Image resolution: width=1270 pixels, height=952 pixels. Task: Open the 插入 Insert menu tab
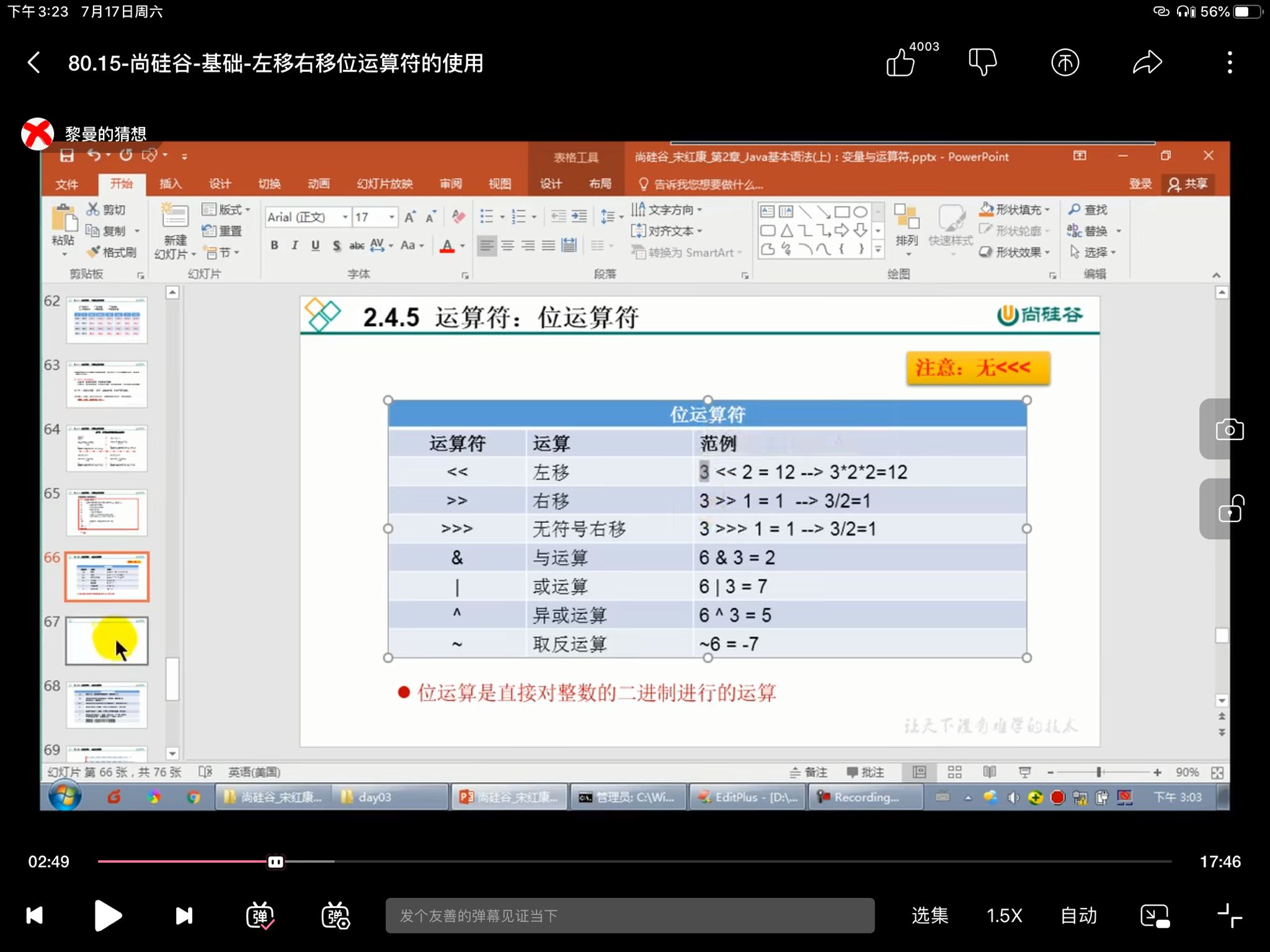(x=172, y=184)
